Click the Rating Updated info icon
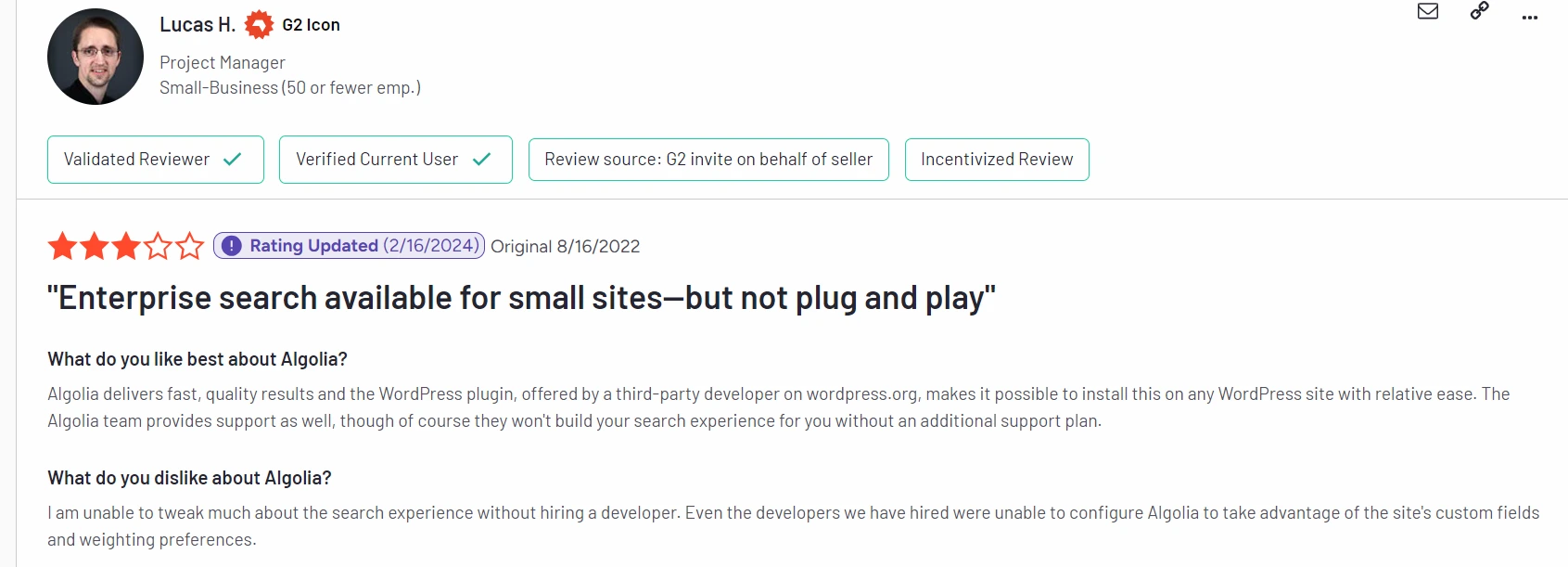The image size is (1568, 567). [232, 246]
